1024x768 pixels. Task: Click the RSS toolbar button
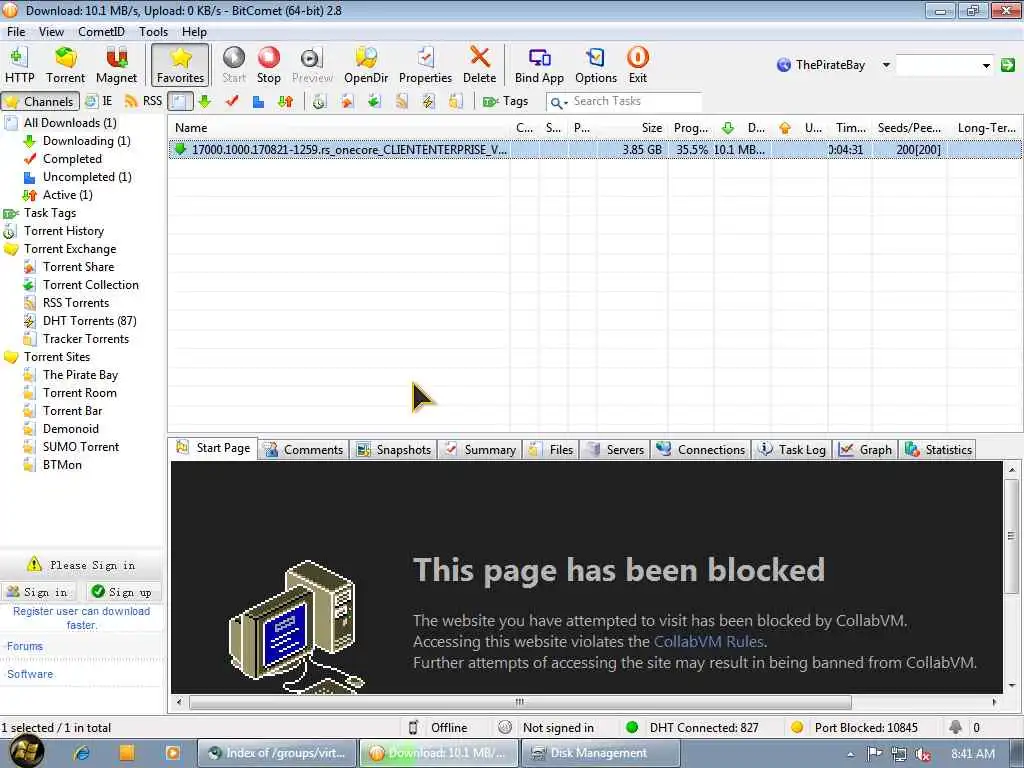(x=144, y=101)
